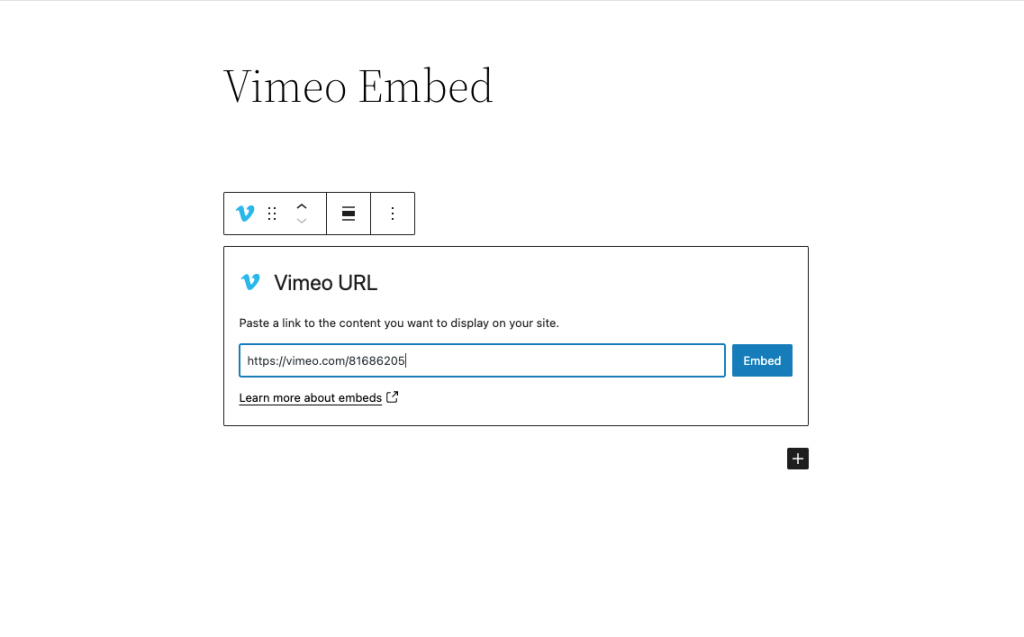Open the block type switcher via the Vimeo icon

[x=245, y=213]
